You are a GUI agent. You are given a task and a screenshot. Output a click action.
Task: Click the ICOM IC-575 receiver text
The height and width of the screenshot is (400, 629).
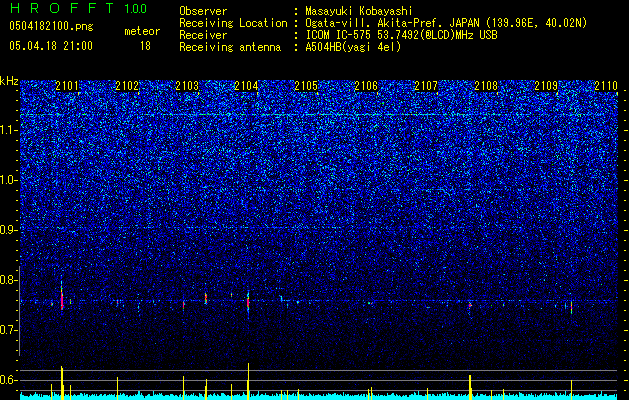(x=401, y=35)
